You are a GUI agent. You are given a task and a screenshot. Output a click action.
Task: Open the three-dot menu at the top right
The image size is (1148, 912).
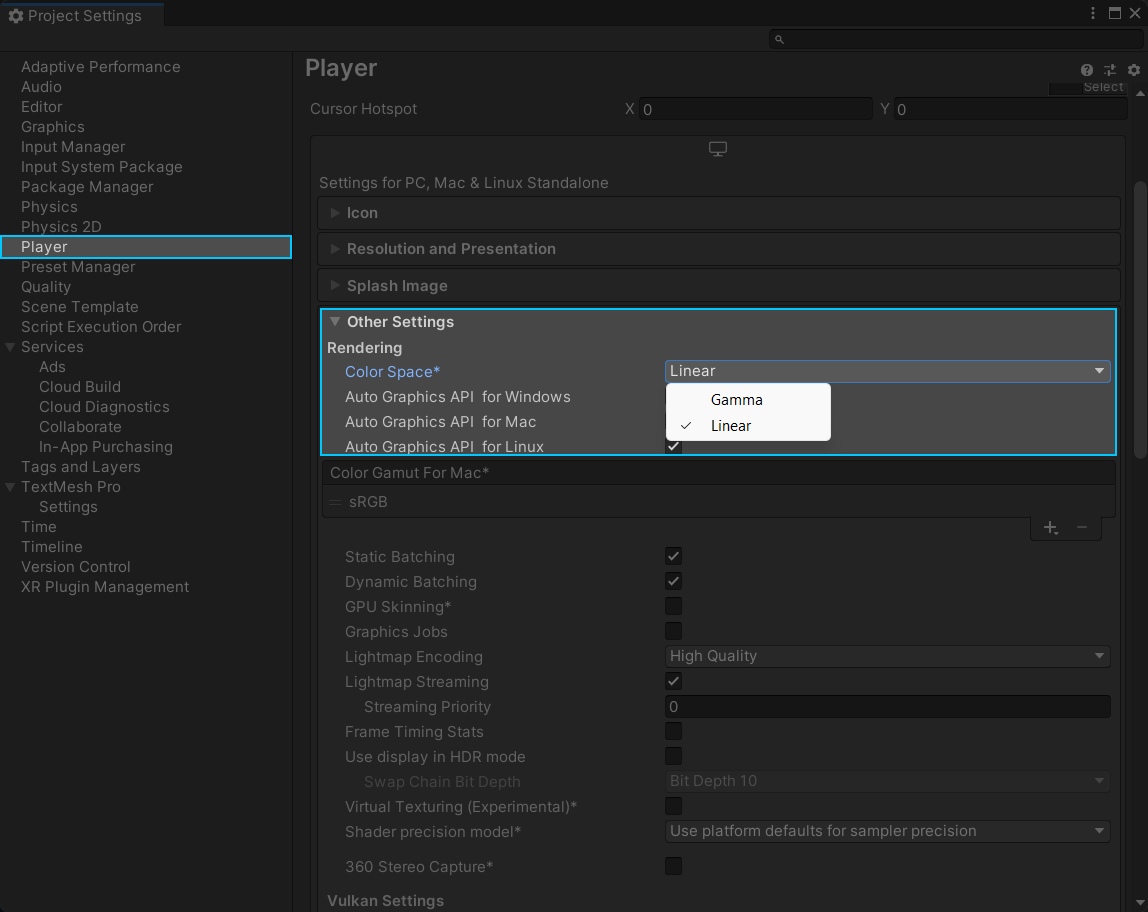coord(1093,12)
